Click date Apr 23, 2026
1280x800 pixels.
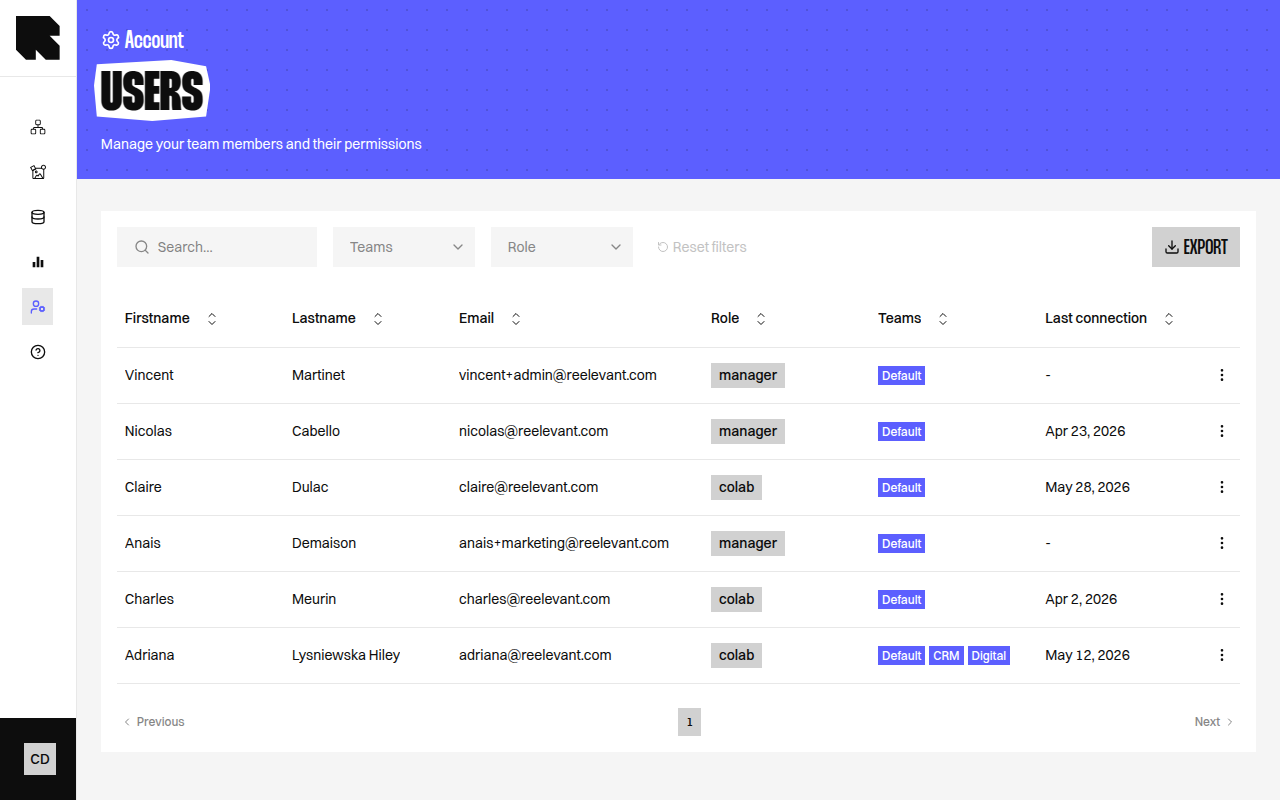point(1085,431)
